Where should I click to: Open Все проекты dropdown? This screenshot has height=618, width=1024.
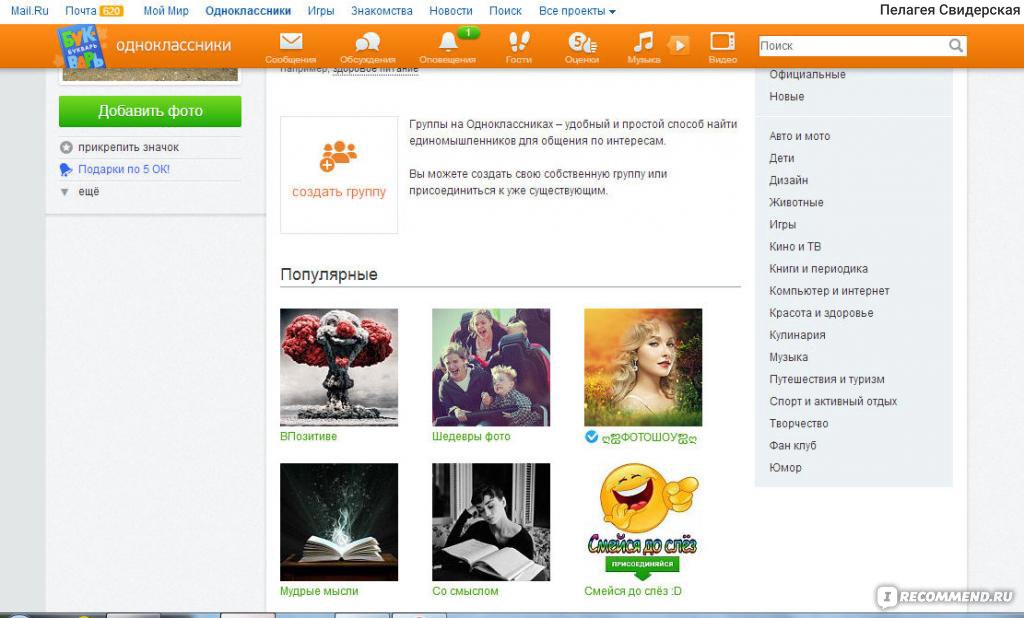(x=577, y=11)
